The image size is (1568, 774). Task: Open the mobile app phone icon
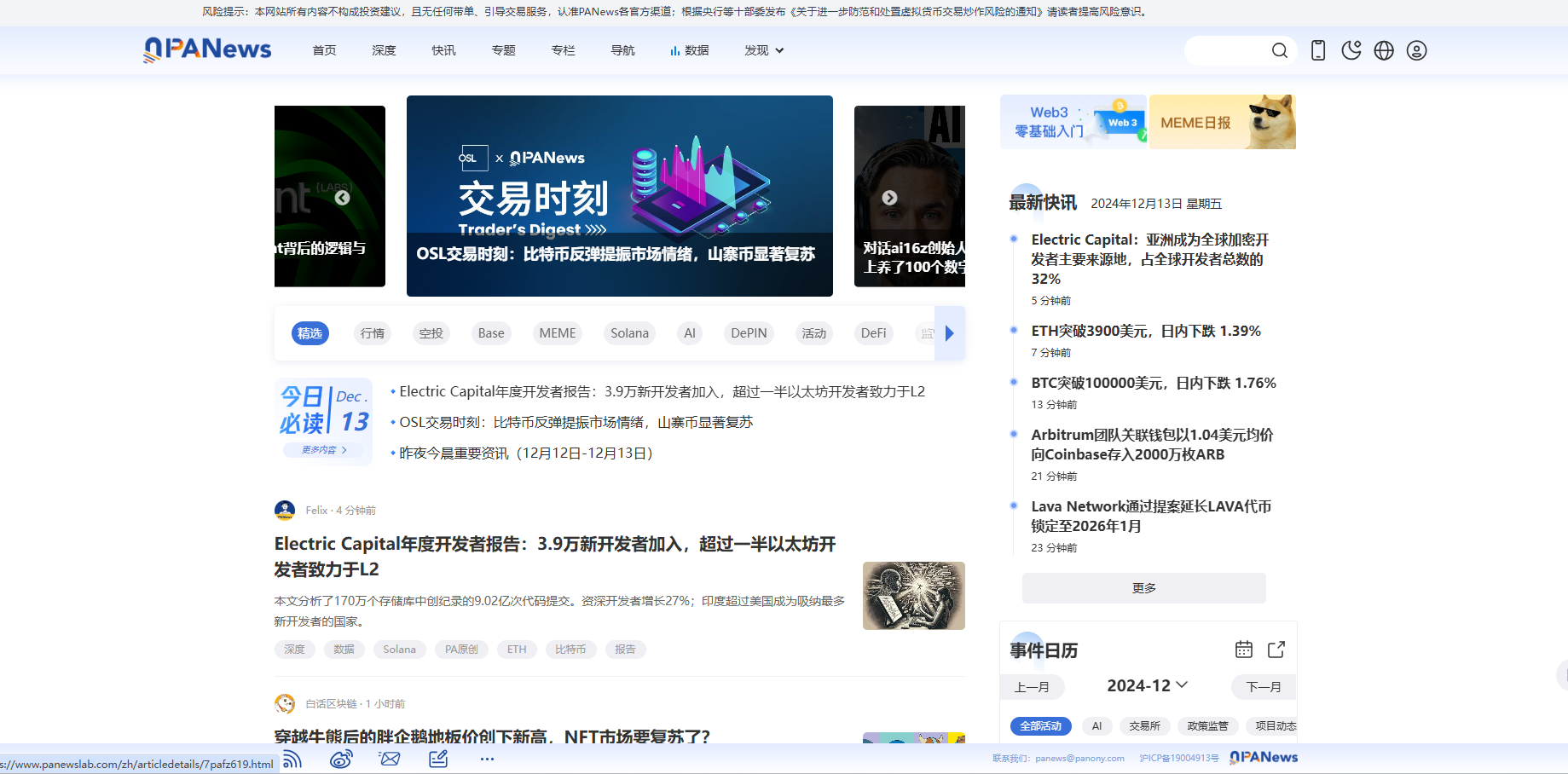[1317, 51]
